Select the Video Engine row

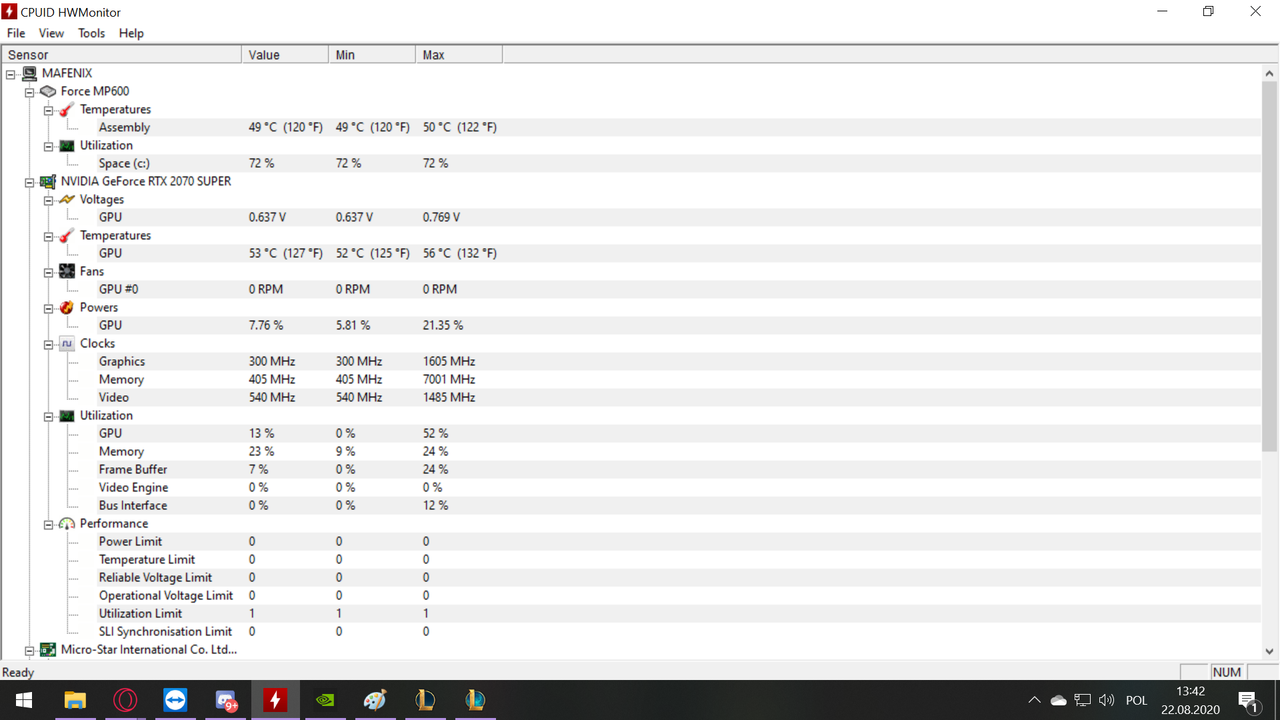(x=631, y=487)
